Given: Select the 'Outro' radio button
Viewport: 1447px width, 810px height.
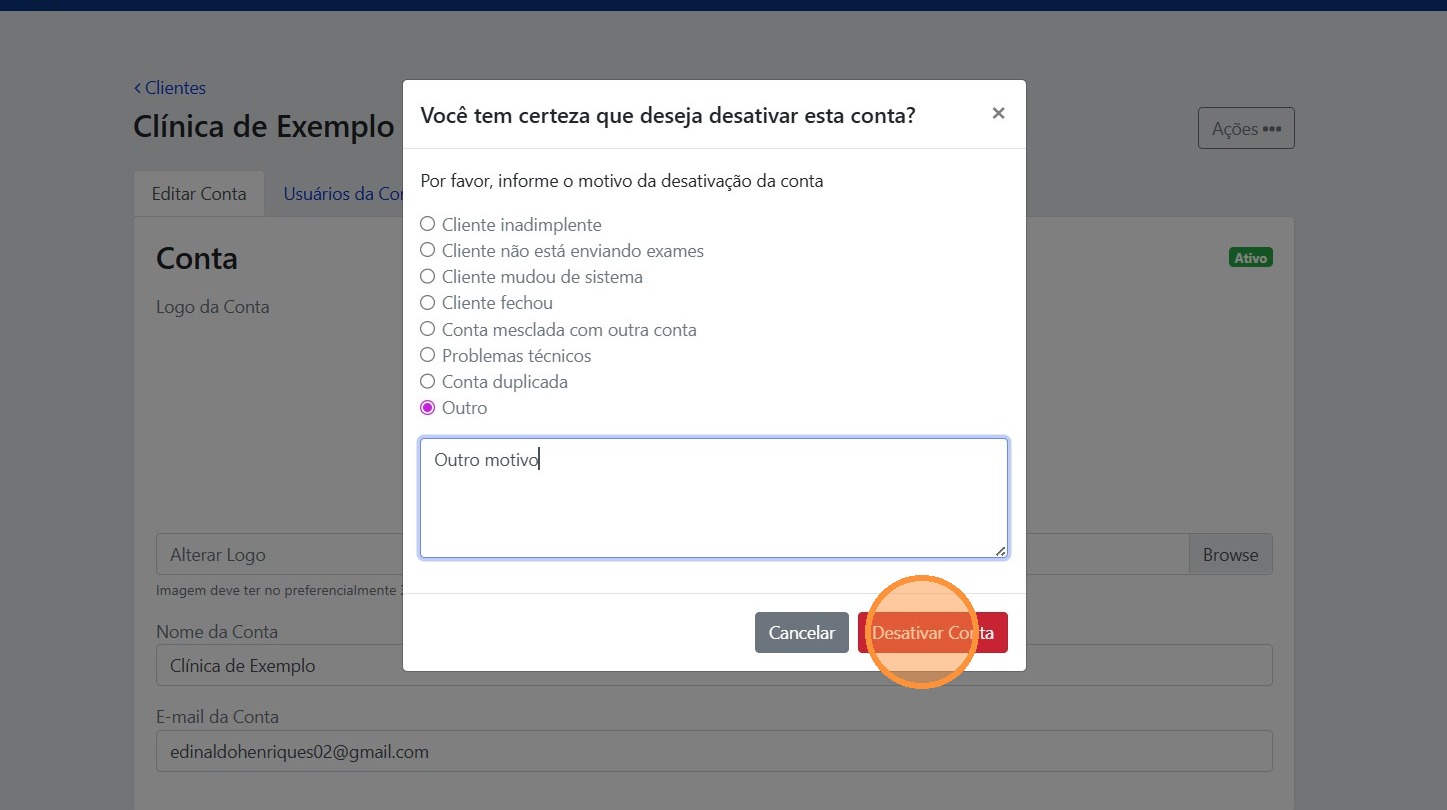Looking at the screenshot, I should pos(428,408).
